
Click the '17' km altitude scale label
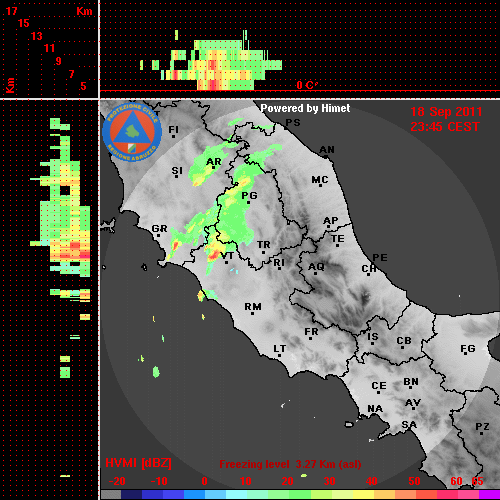click(x=11, y=11)
